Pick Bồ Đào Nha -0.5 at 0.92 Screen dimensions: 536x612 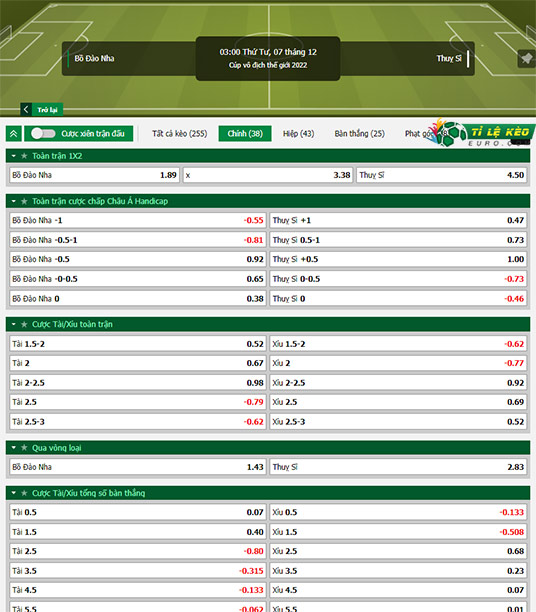(137, 259)
